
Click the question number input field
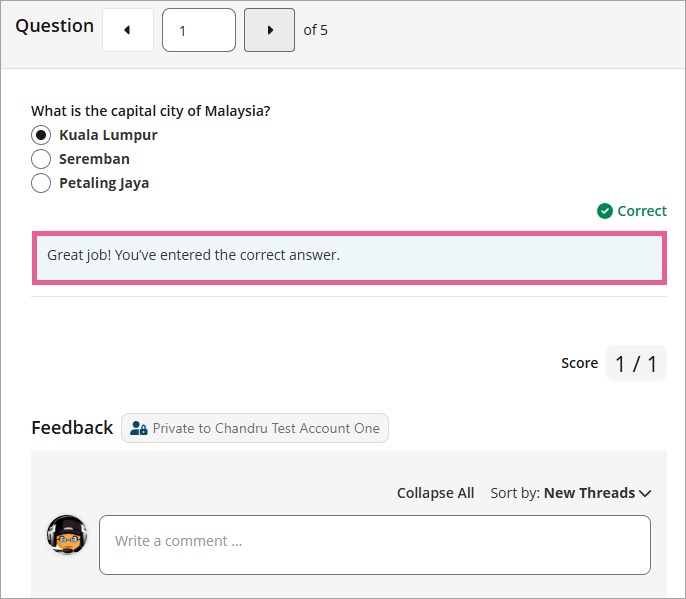pyautogui.click(x=199, y=30)
